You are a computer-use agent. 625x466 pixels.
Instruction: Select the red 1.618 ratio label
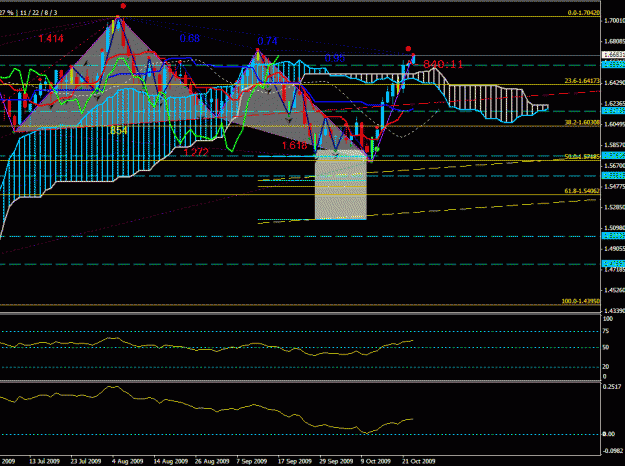click(x=295, y=146)
